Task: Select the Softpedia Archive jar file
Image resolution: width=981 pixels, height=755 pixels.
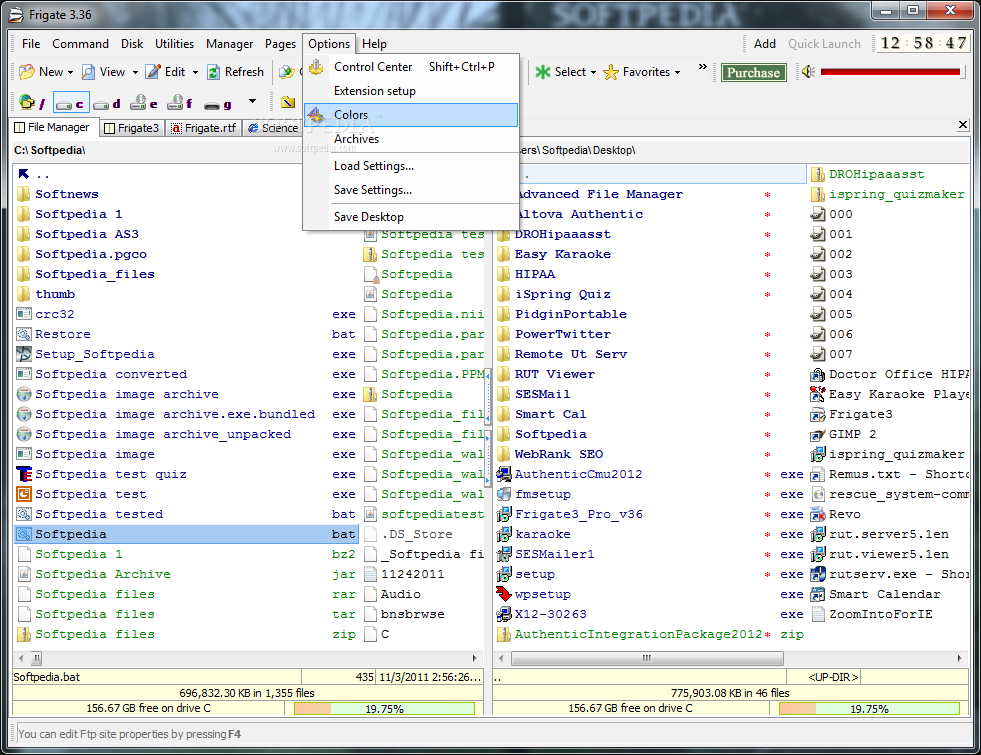Action: 103,574
